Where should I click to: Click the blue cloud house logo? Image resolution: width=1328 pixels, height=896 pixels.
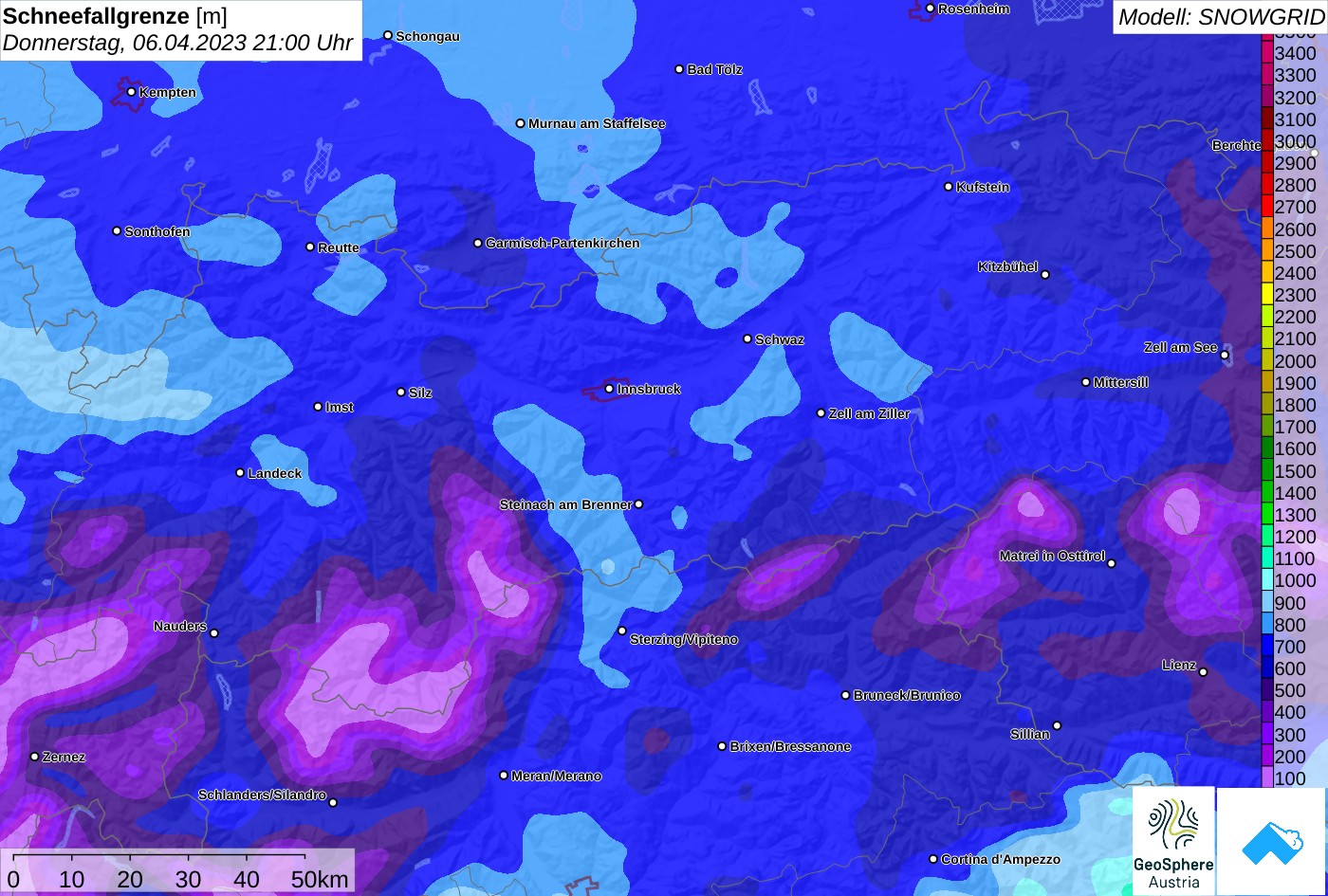coord(1272,841)
